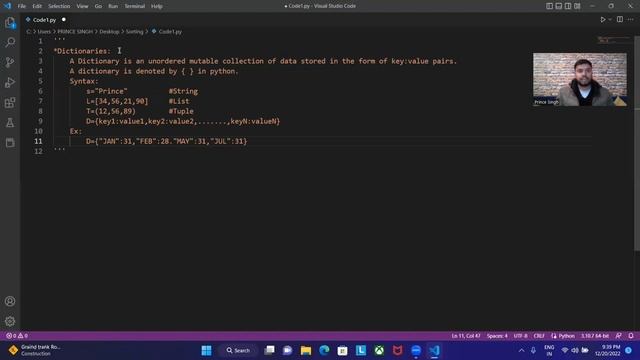Open the Go menu
Image resolution: width=640 pixels, height=360 pixels.
tap(98, 6)
